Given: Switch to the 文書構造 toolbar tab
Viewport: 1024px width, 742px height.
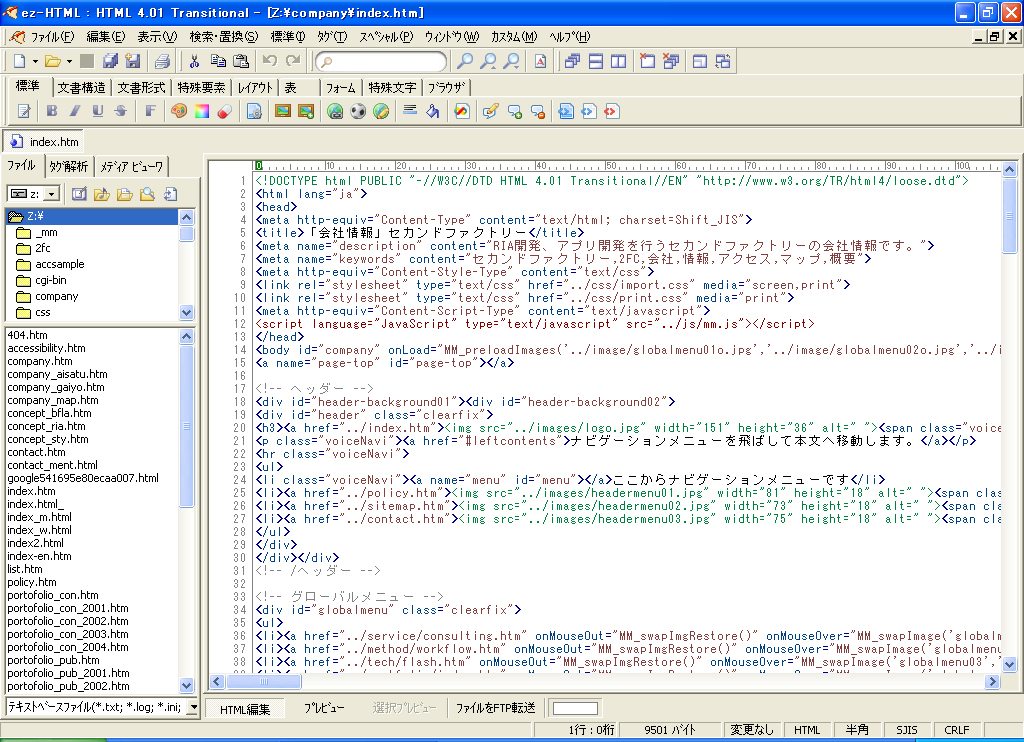Looking at the screenshot, I should point(81,88).
